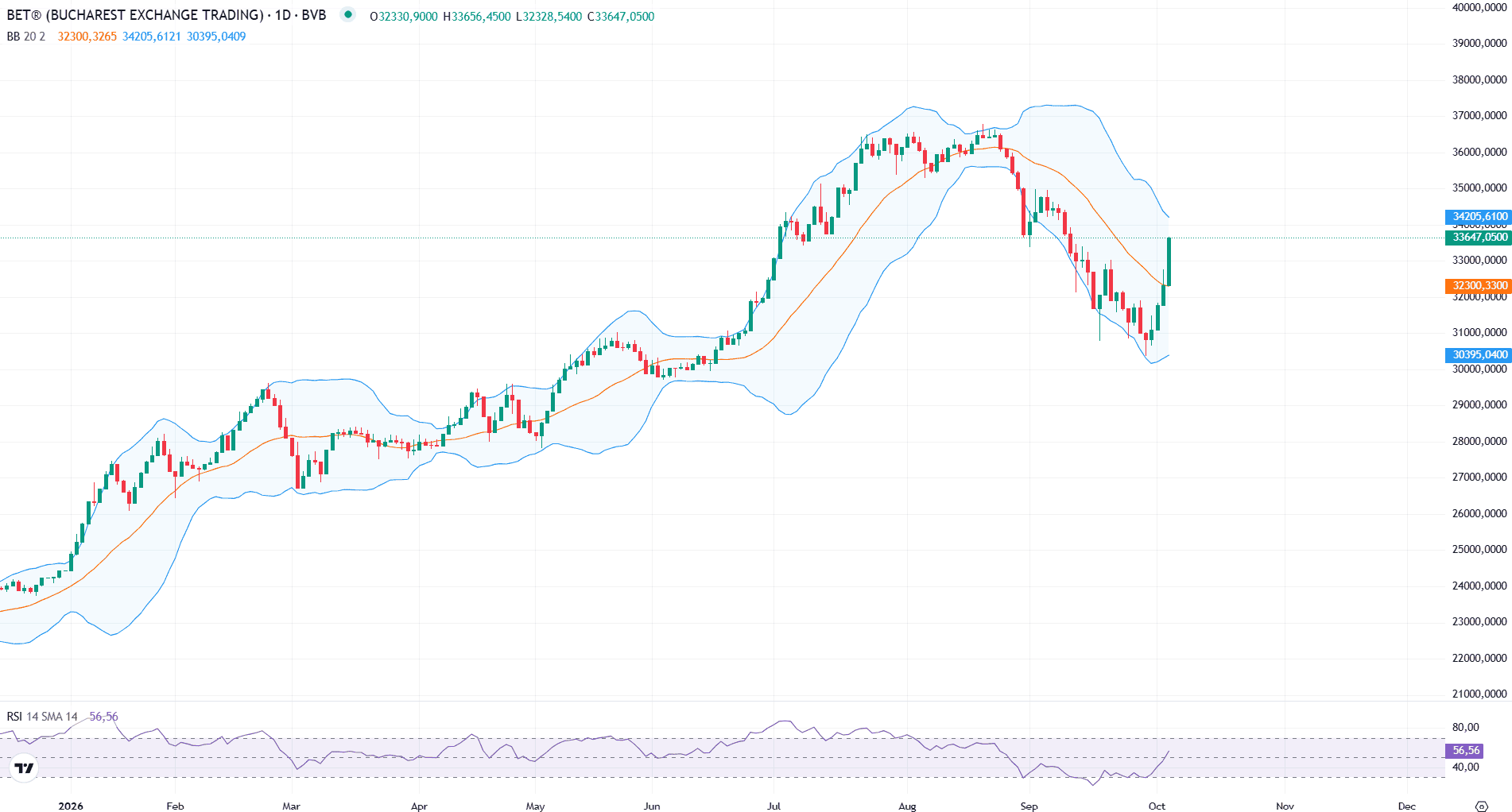Click the orange 32300,3300 basis price label
The width and height of the screenshot is (1512, 812).
click(x=1478, y=286)
